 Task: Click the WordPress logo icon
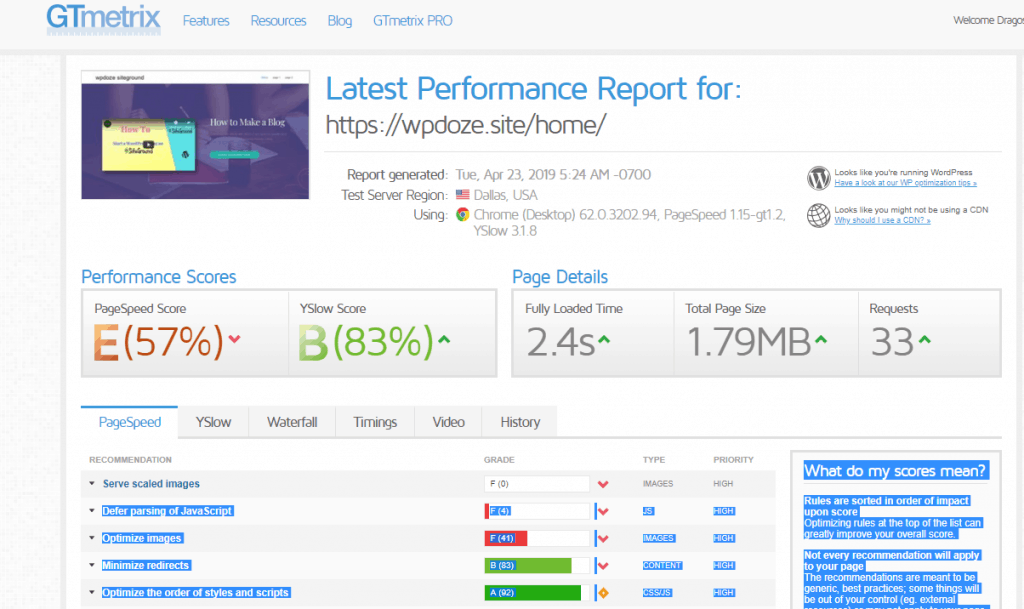coord(818,178)
